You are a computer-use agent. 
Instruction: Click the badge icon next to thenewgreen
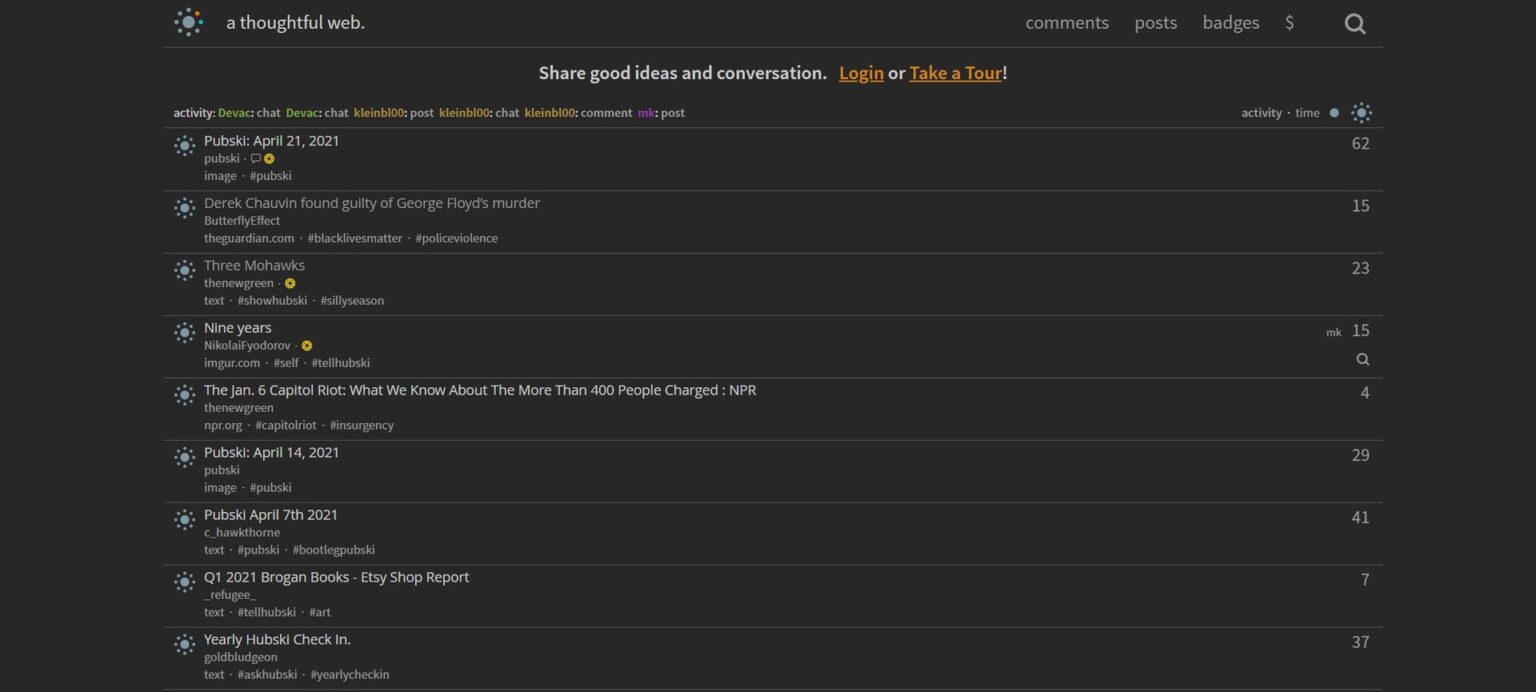point(290,283)
